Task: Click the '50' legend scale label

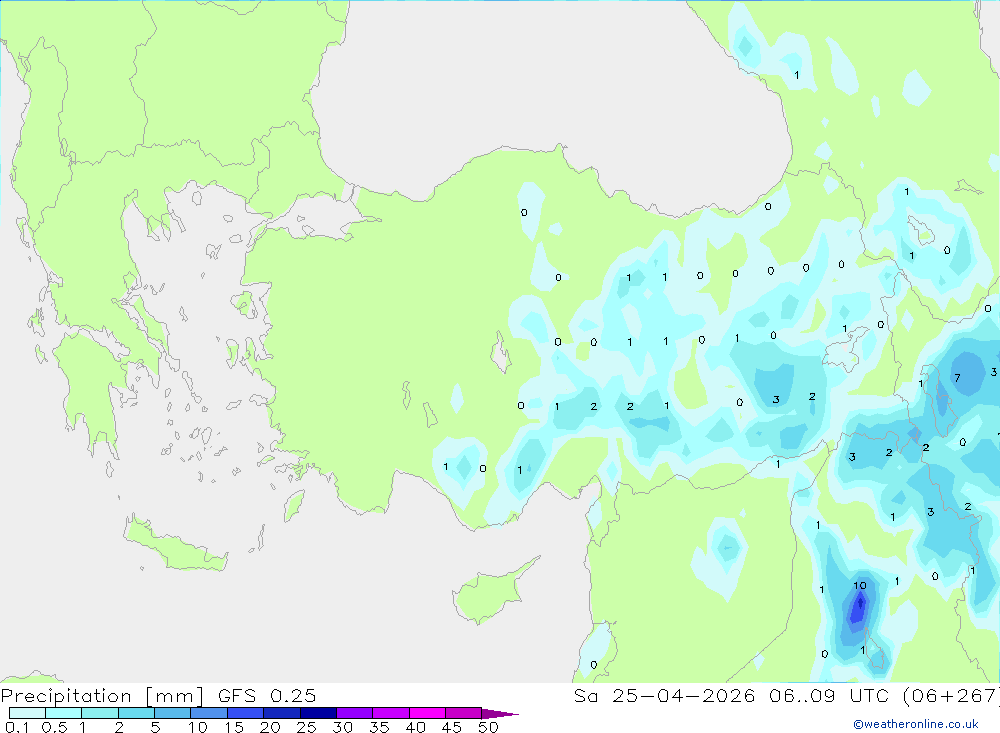Action: click(489, 727)
